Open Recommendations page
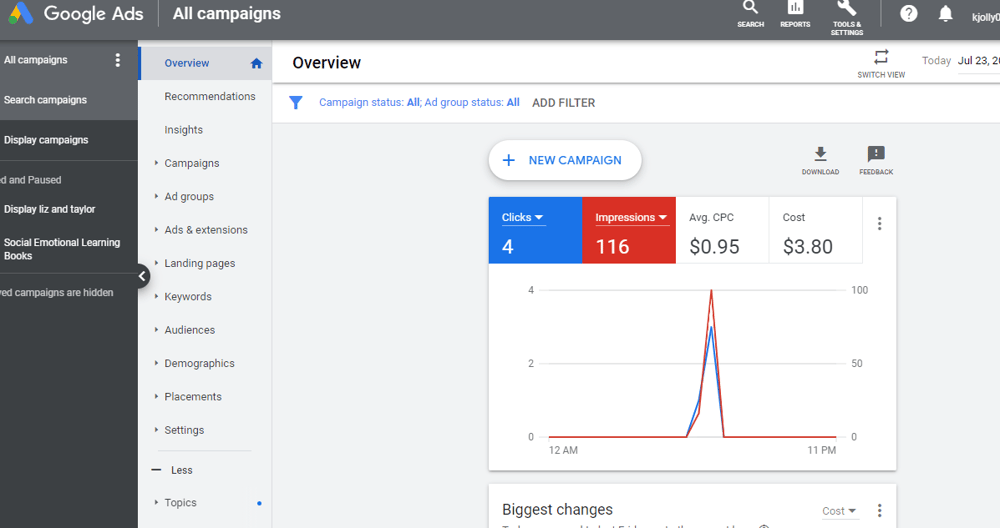Viewport: 1000px width, 528px height. tap(210, 96)
